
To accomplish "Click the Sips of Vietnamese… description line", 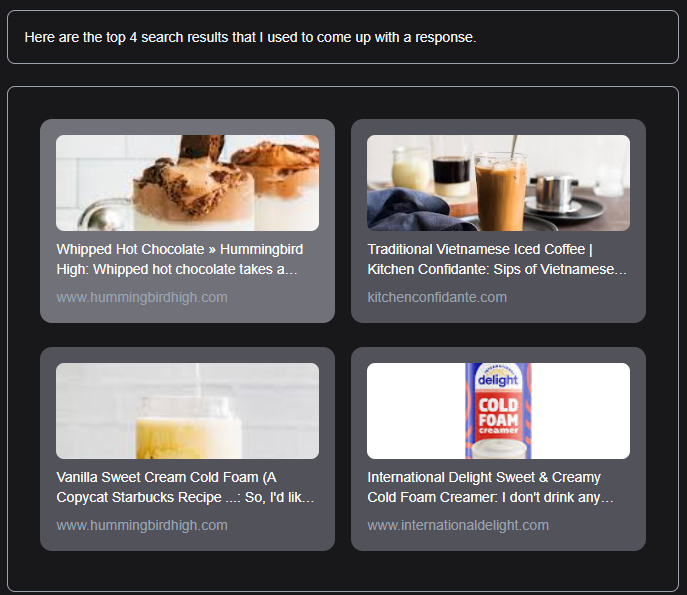I will (560, 269).
